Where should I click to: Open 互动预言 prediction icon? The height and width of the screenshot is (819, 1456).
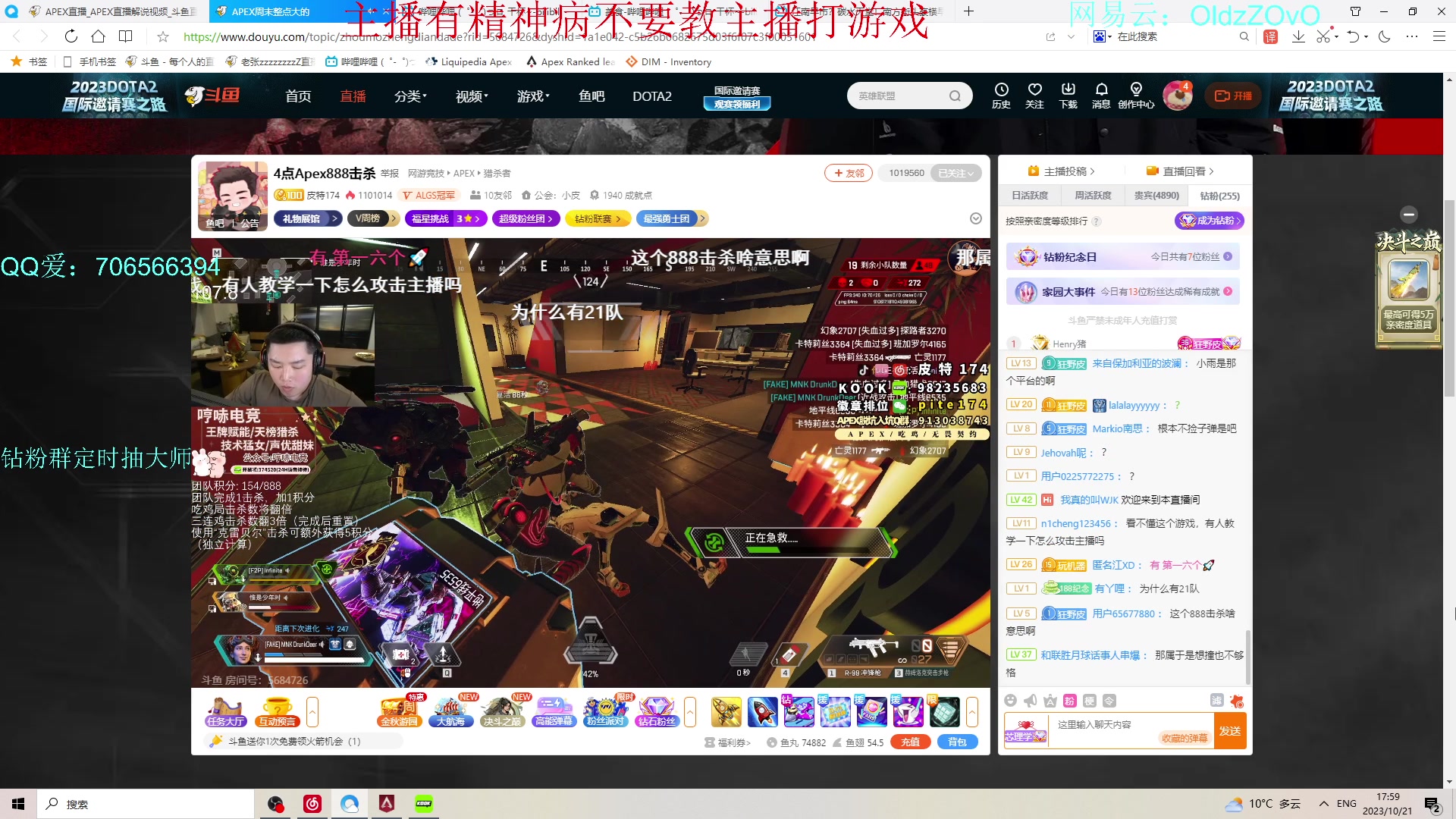tap(277, 712)
